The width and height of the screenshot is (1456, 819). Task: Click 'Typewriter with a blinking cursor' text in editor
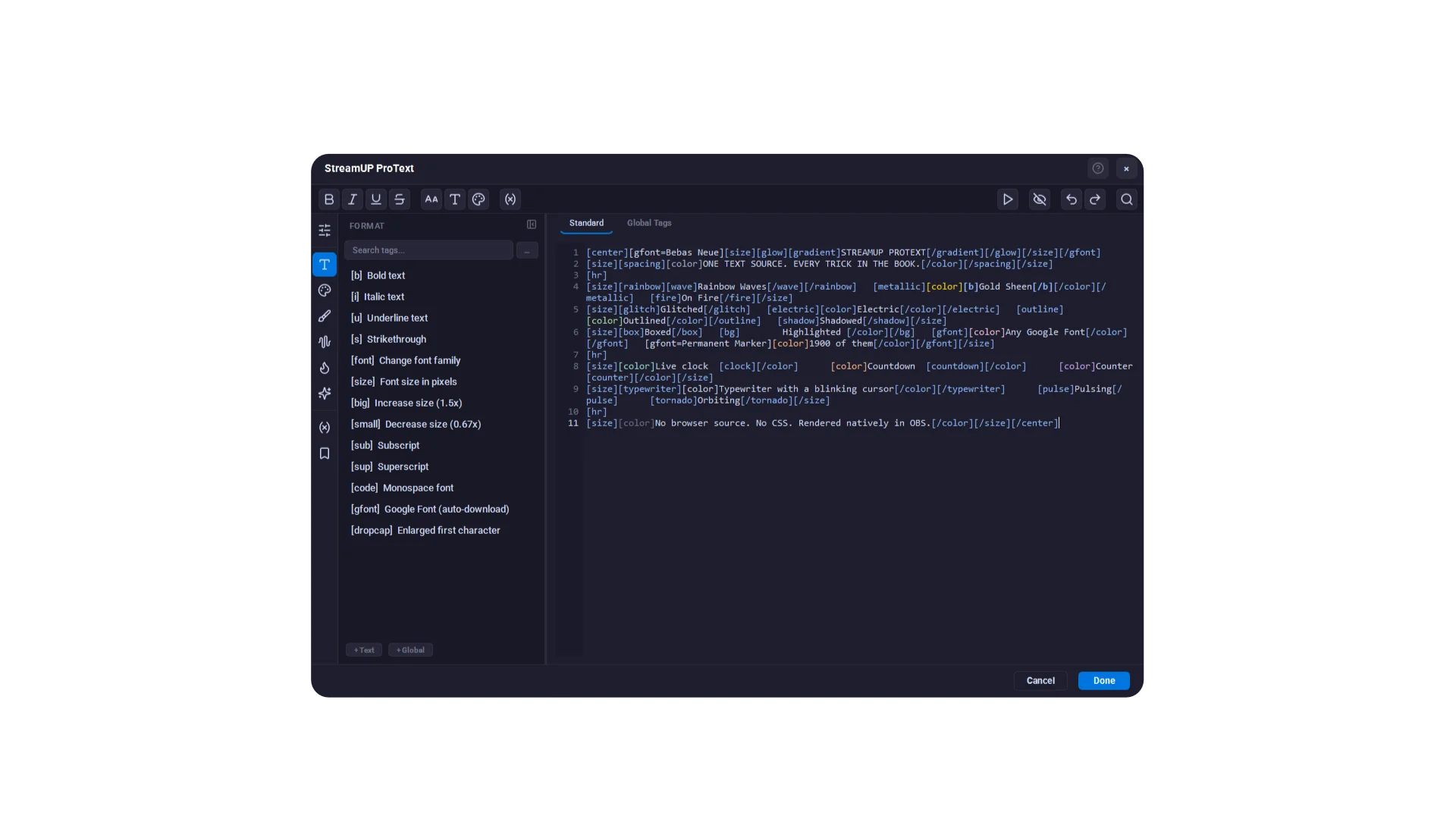pos(806,389)
